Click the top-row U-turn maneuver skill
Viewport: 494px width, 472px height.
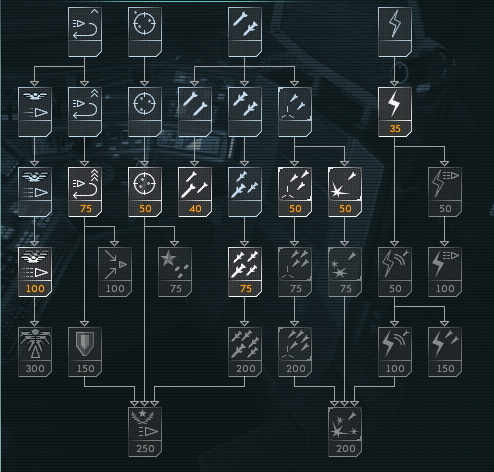[85, 32]
